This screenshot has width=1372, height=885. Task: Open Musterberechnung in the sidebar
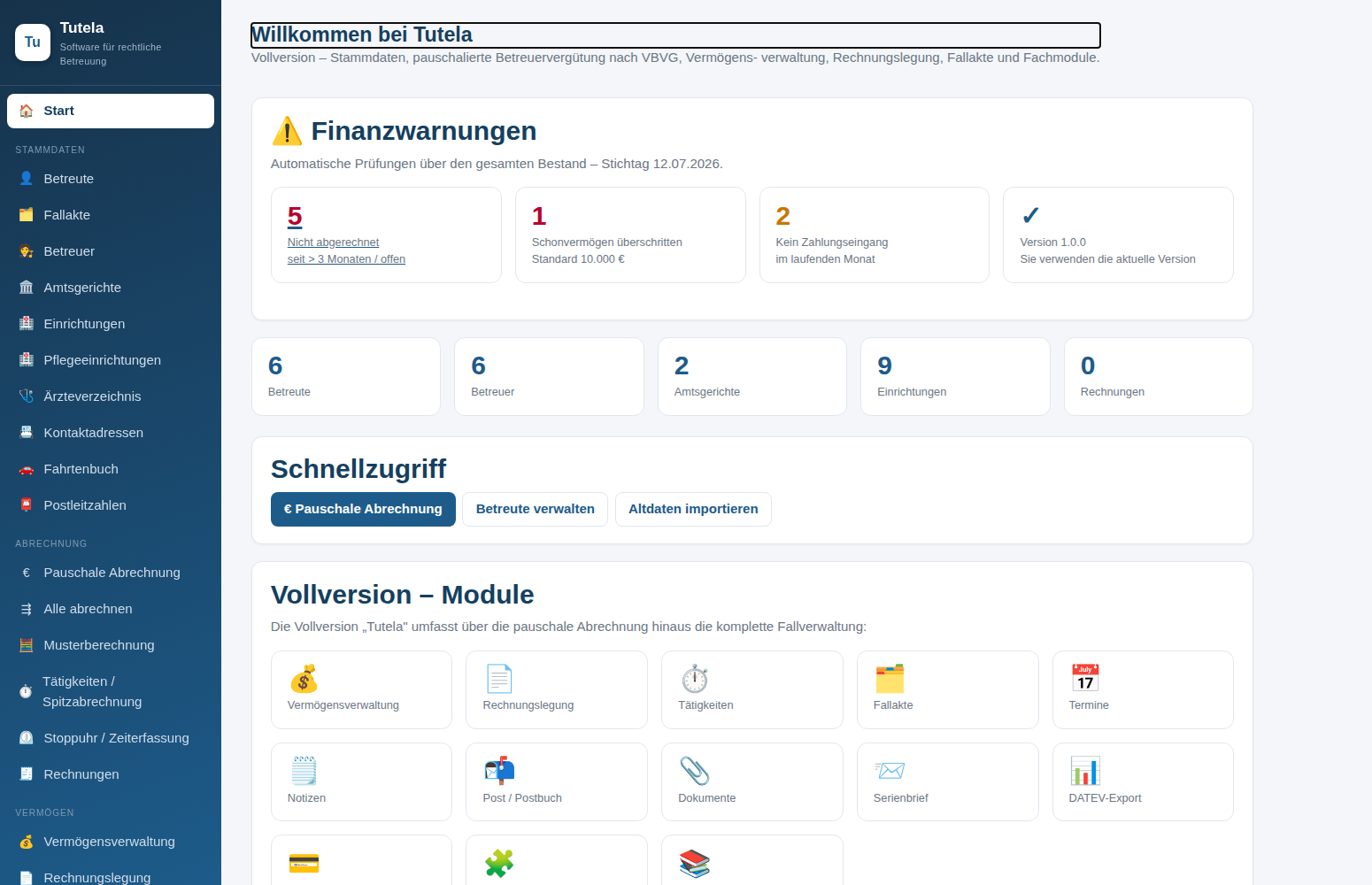tap(111, 644)
